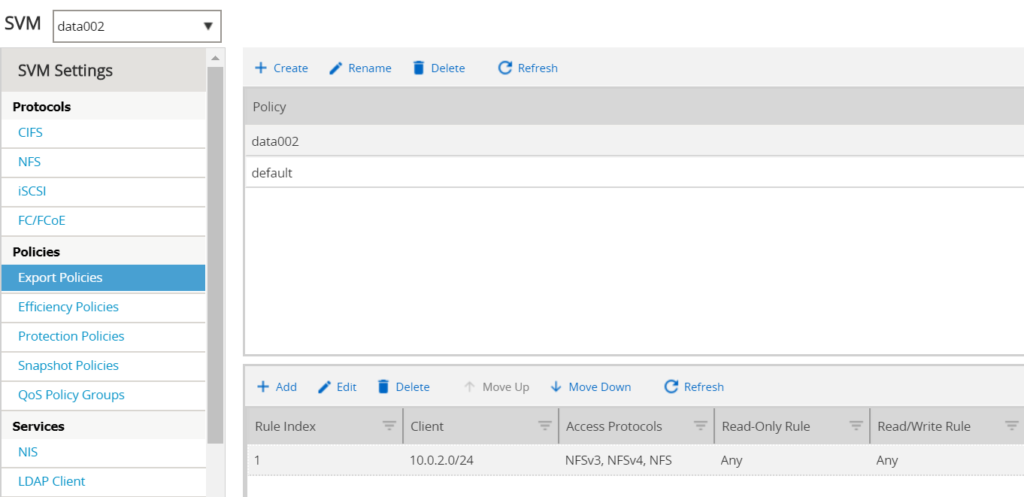Click the Create policy plus icon
The width and height of the screenshot is (1024, 497).
point(260,68)
